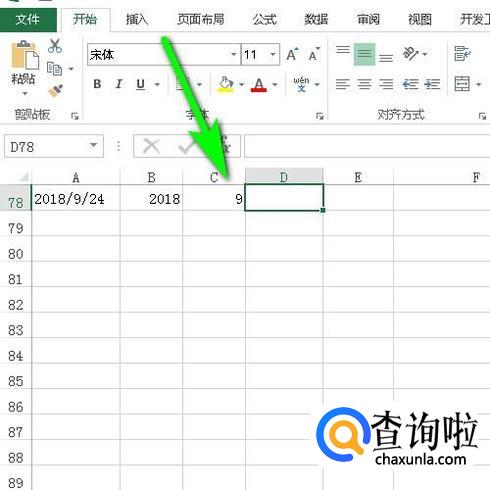Toggle Italic formatting
Viewport: 490px width, 490px height.
[x=119, y=84]
